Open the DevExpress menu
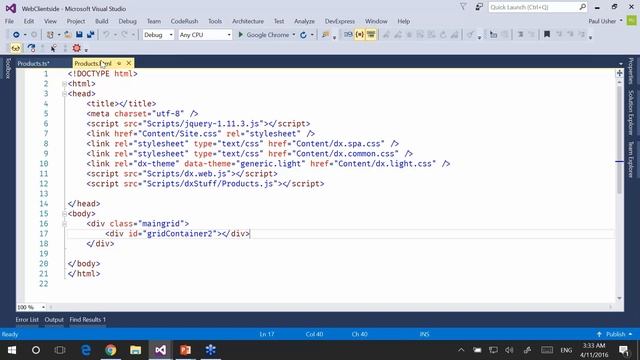This screenshot has width=640, height=360. point(340,21)
